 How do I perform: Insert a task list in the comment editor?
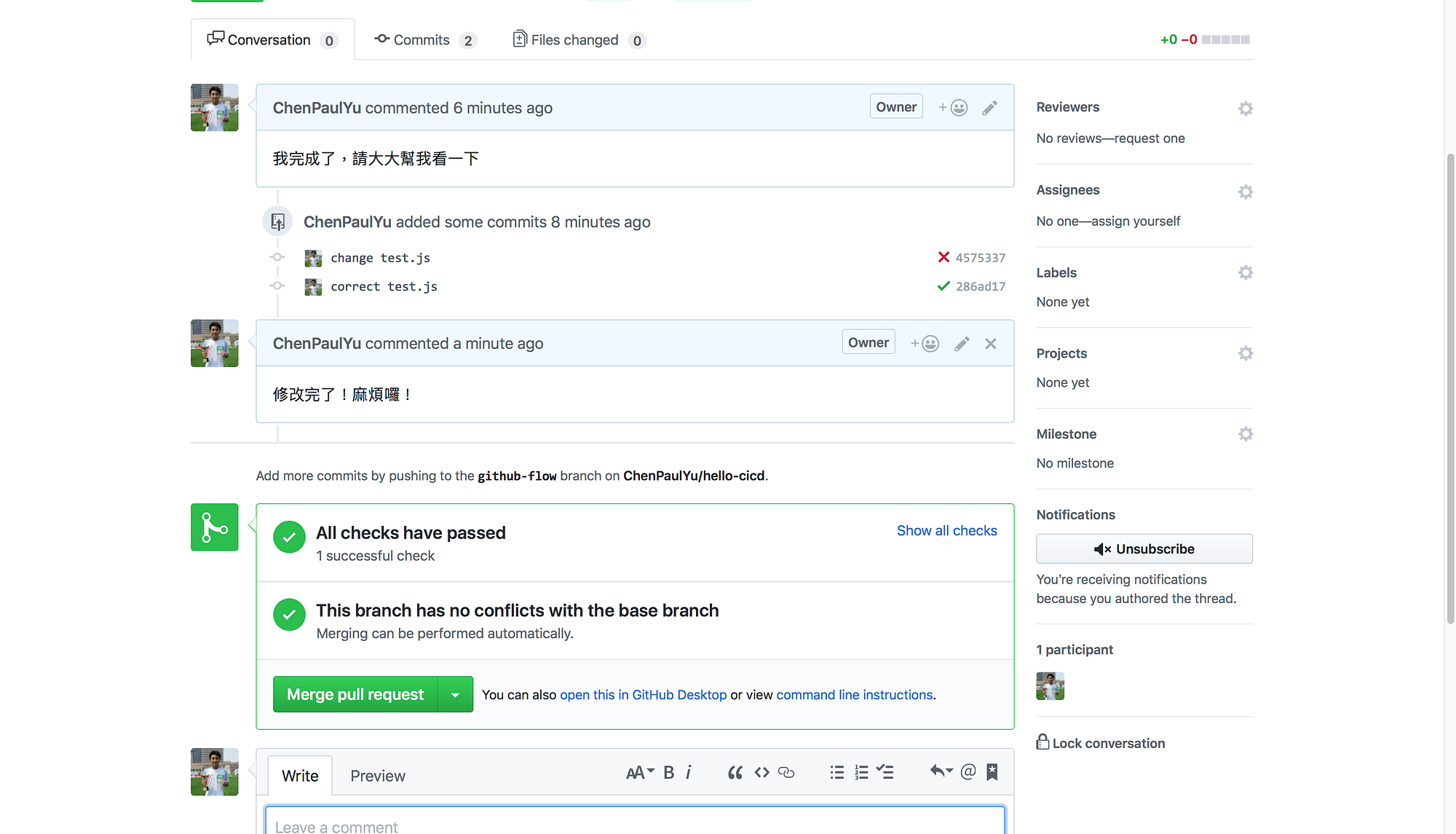(x=885, y=772)
